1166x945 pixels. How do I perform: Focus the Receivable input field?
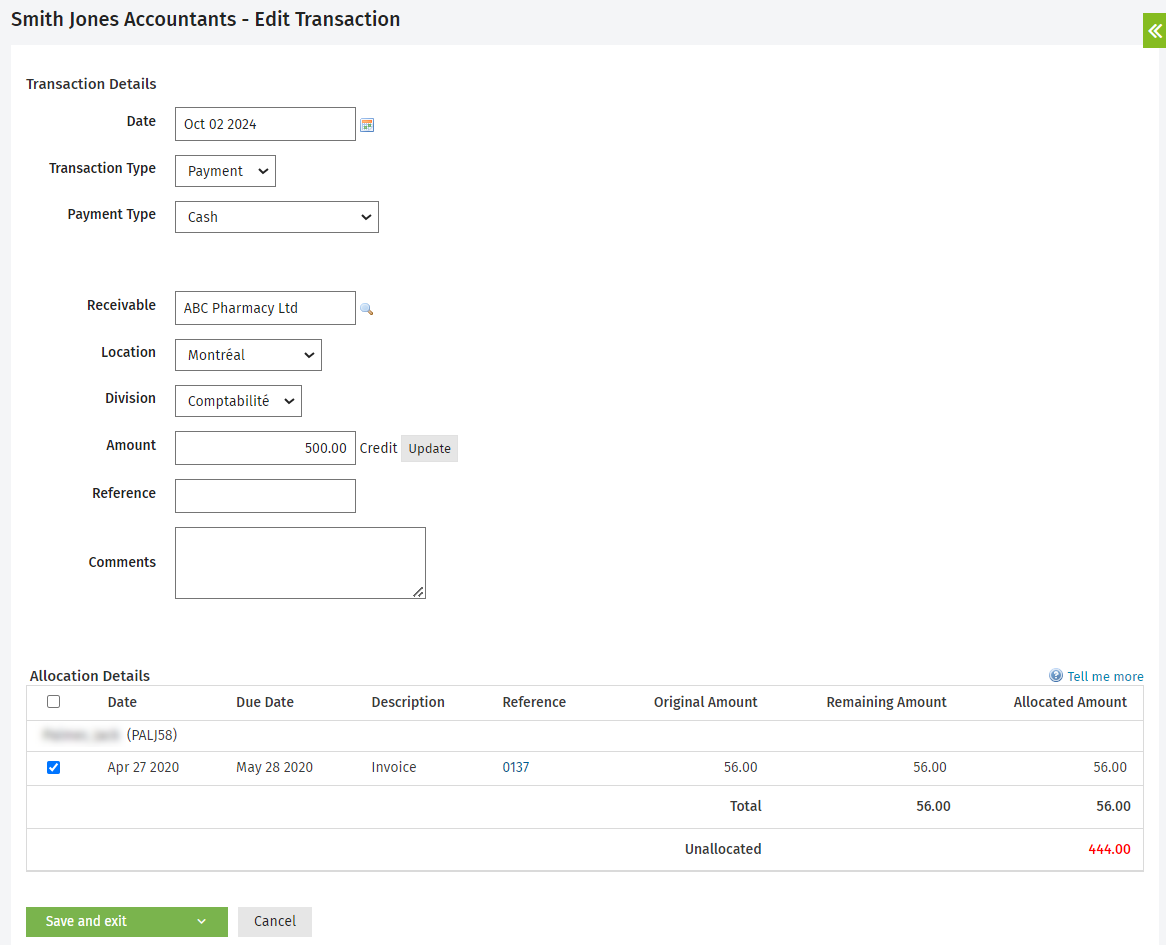pyautogui.click(x=265, y=308)
